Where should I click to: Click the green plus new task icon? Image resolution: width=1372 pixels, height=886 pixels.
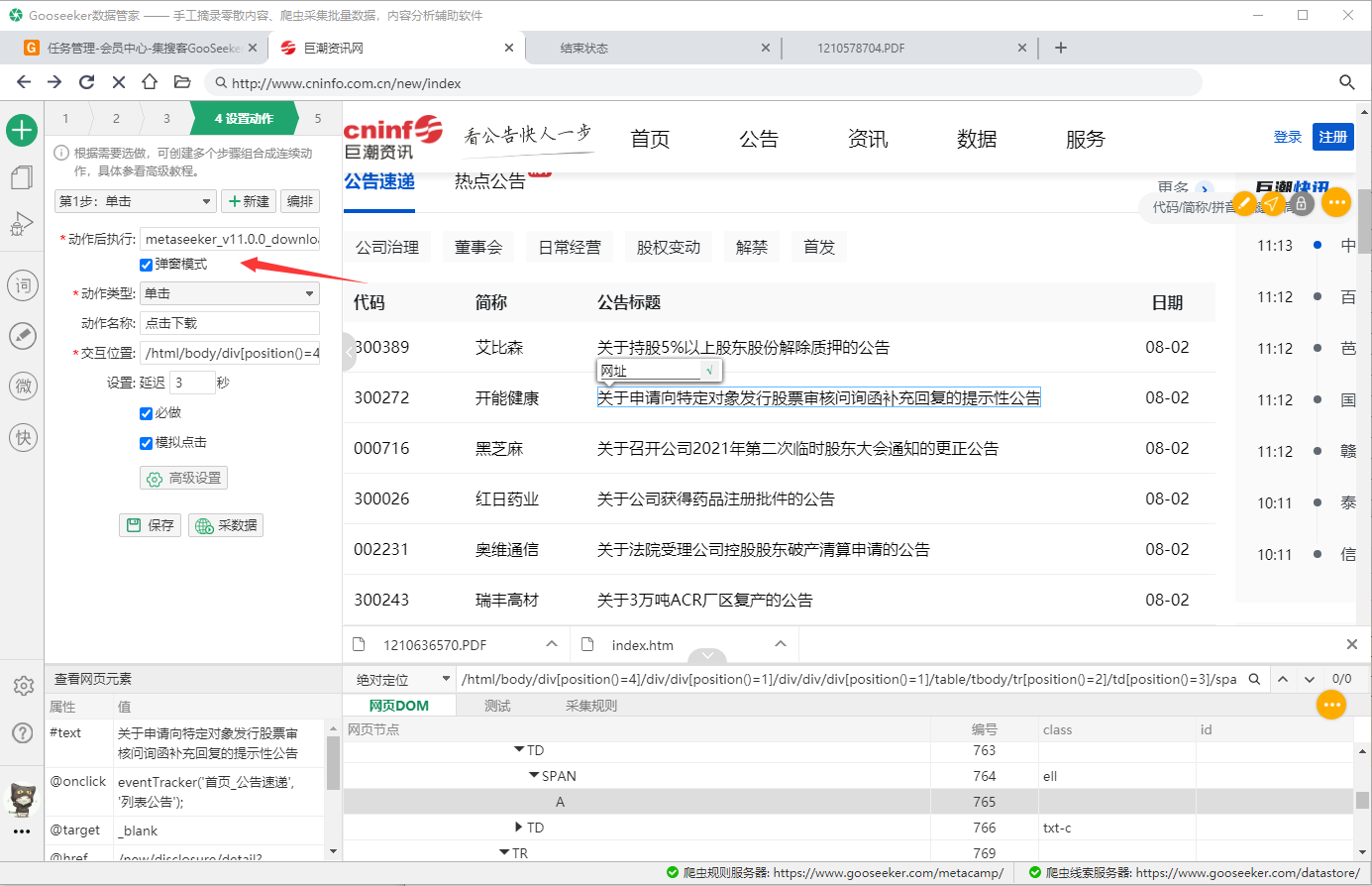(x=22, y=130)
